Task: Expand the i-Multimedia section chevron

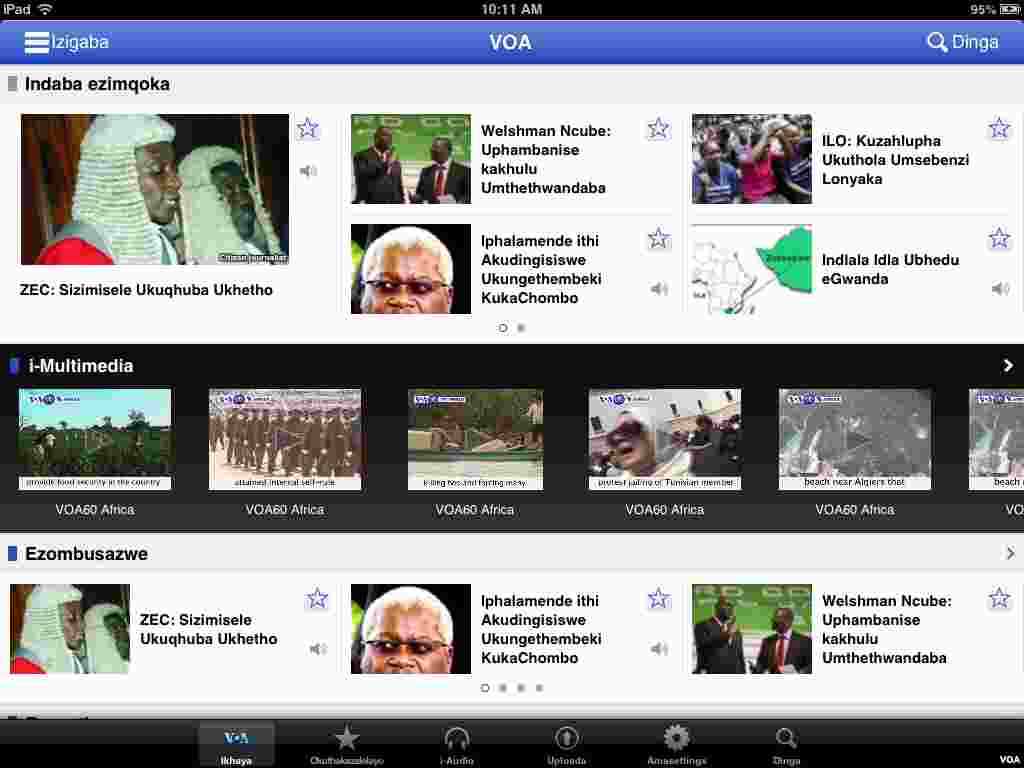Action: pos(1008,366)
